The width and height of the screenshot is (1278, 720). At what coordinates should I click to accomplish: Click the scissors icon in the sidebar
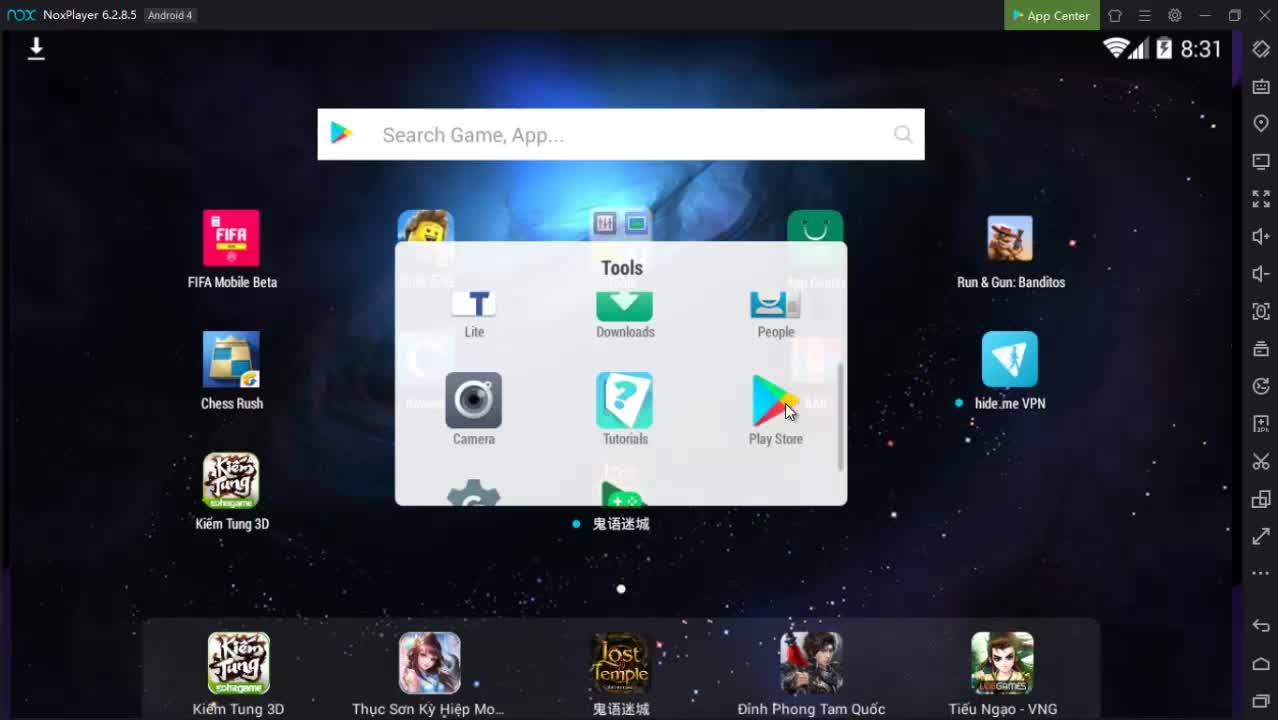click(x=1261, y=462)
